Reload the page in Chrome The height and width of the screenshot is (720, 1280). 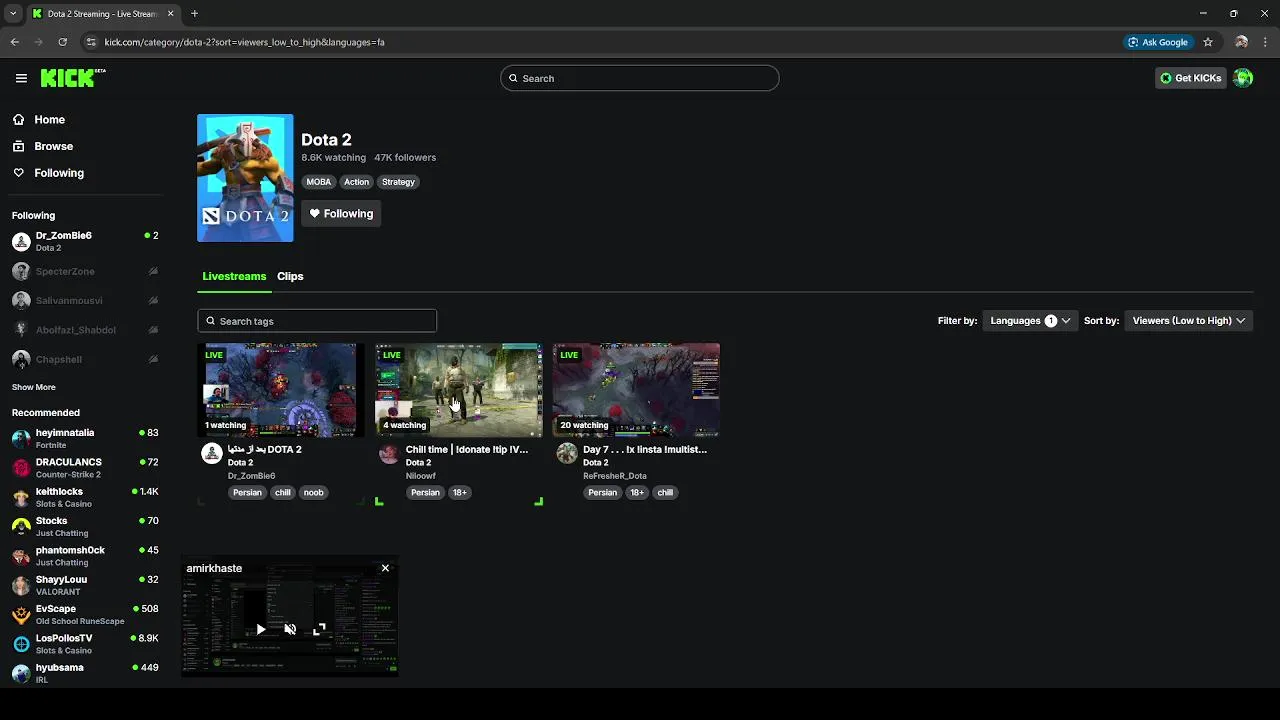[62, 42]
